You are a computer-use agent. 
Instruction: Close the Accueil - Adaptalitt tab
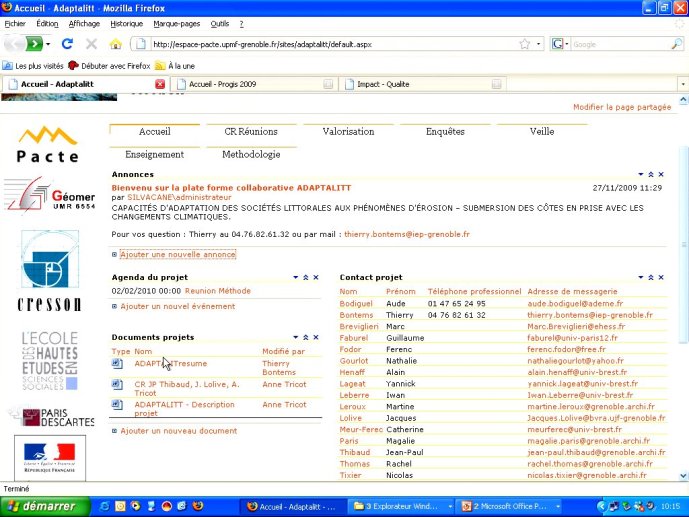[160, 84]
